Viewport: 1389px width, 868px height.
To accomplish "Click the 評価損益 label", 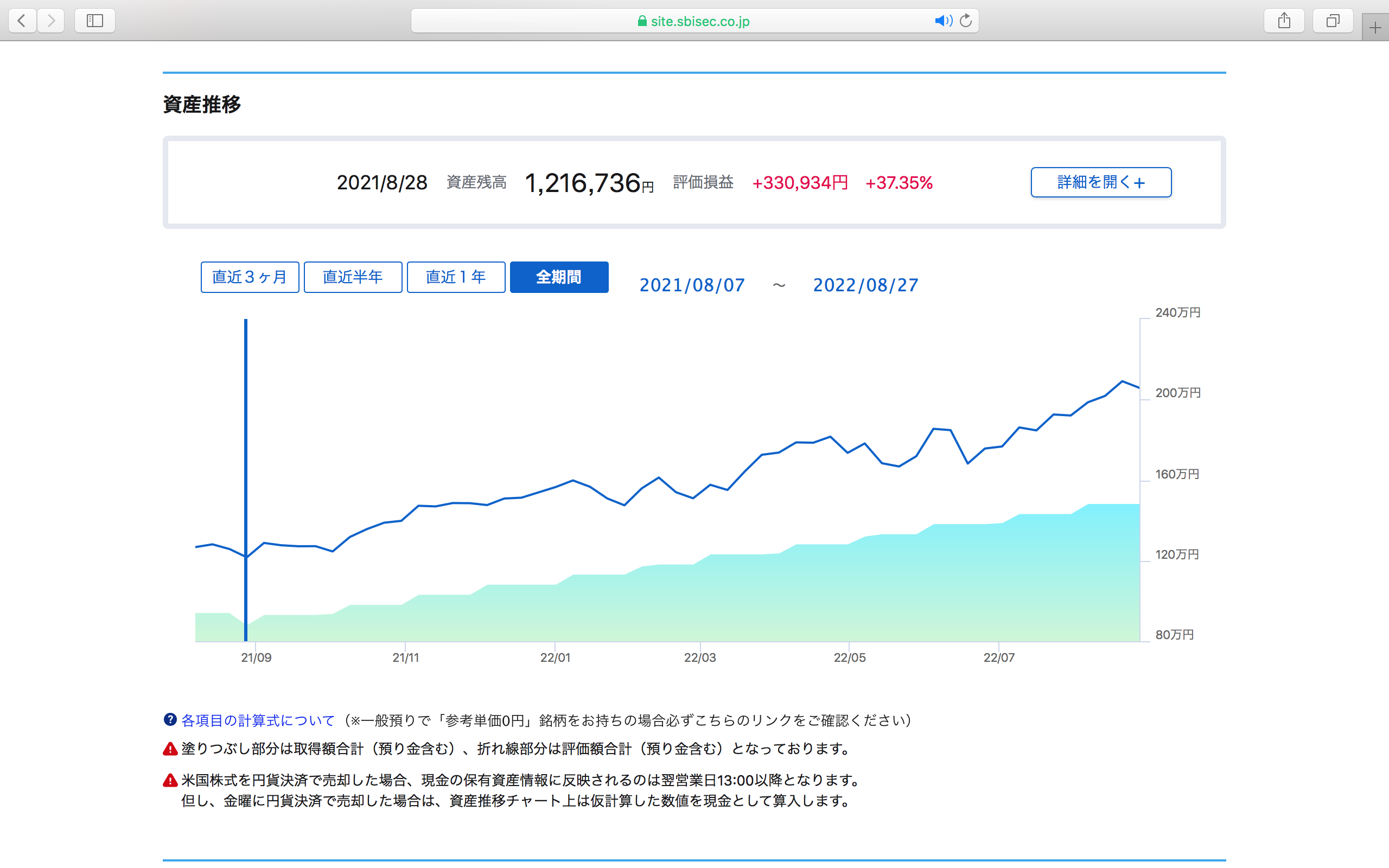I will pyautogui.click(x=703, y=183).
